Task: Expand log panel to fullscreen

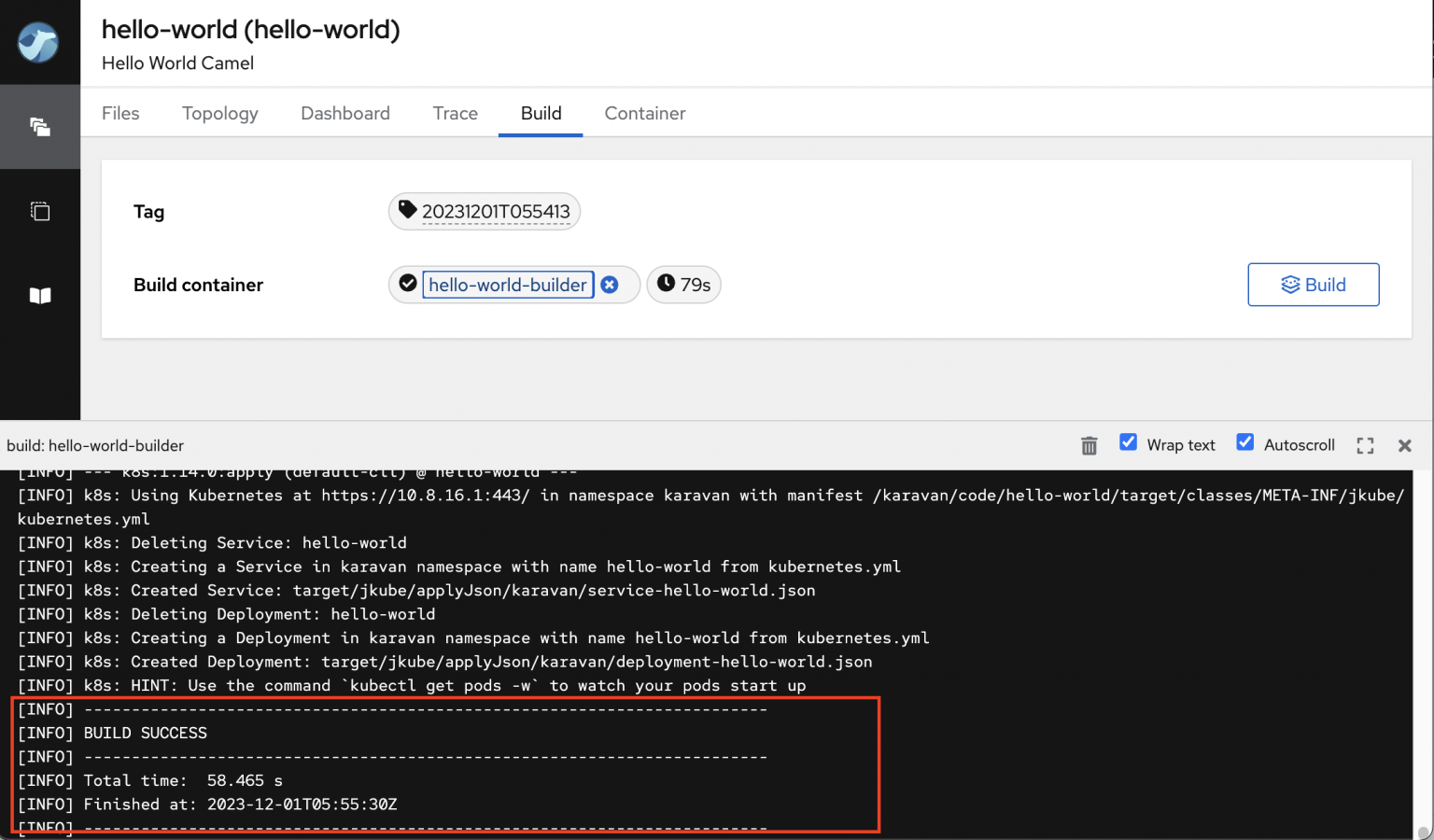Action: pos(1365,446)
